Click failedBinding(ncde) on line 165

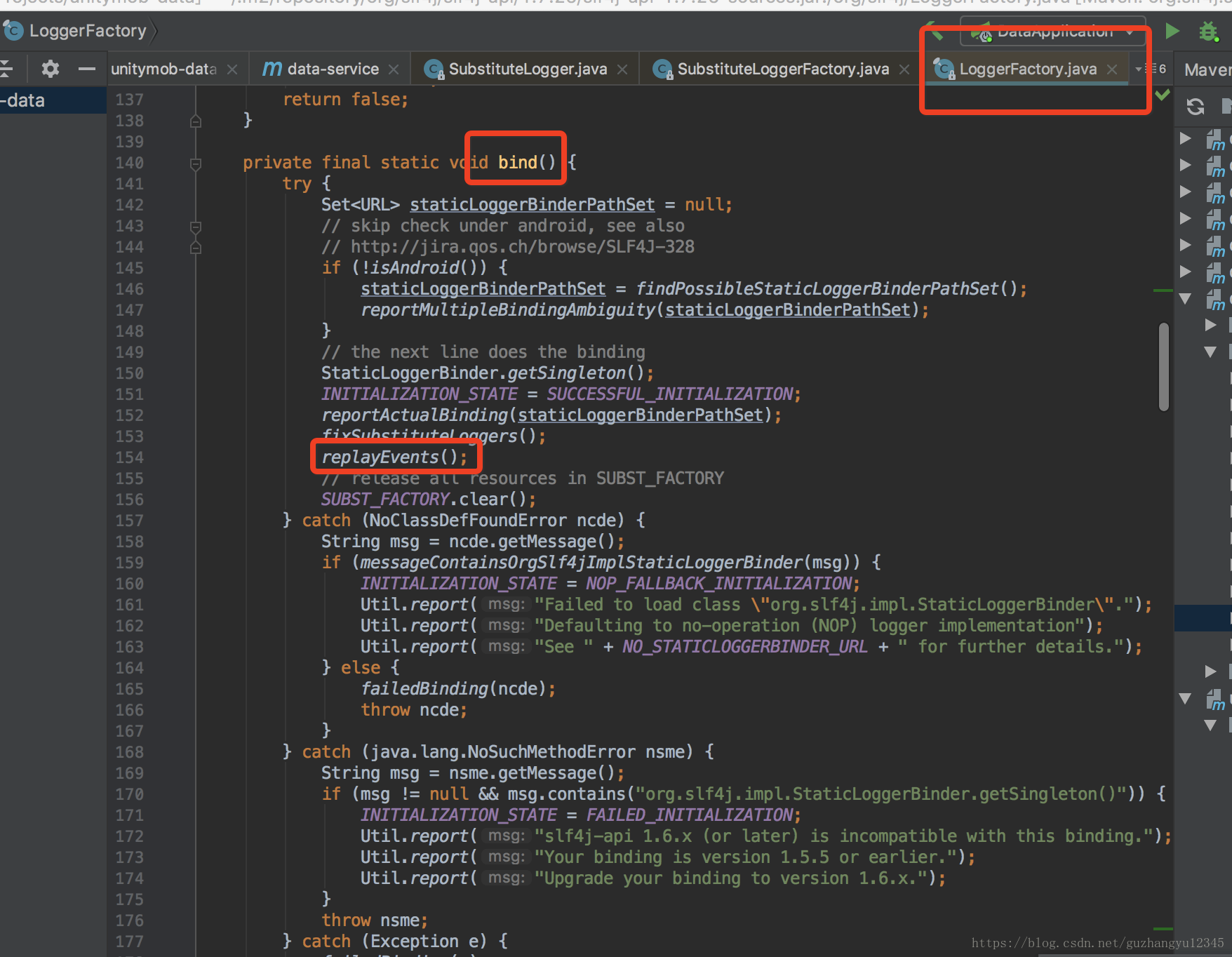point(453,689)
